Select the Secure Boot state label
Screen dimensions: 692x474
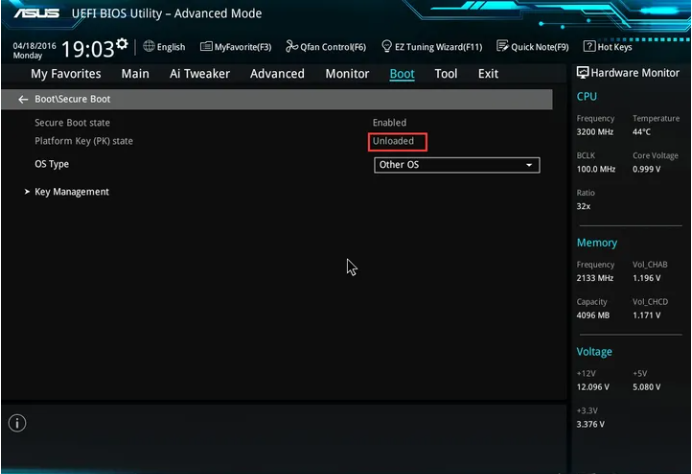72,123
